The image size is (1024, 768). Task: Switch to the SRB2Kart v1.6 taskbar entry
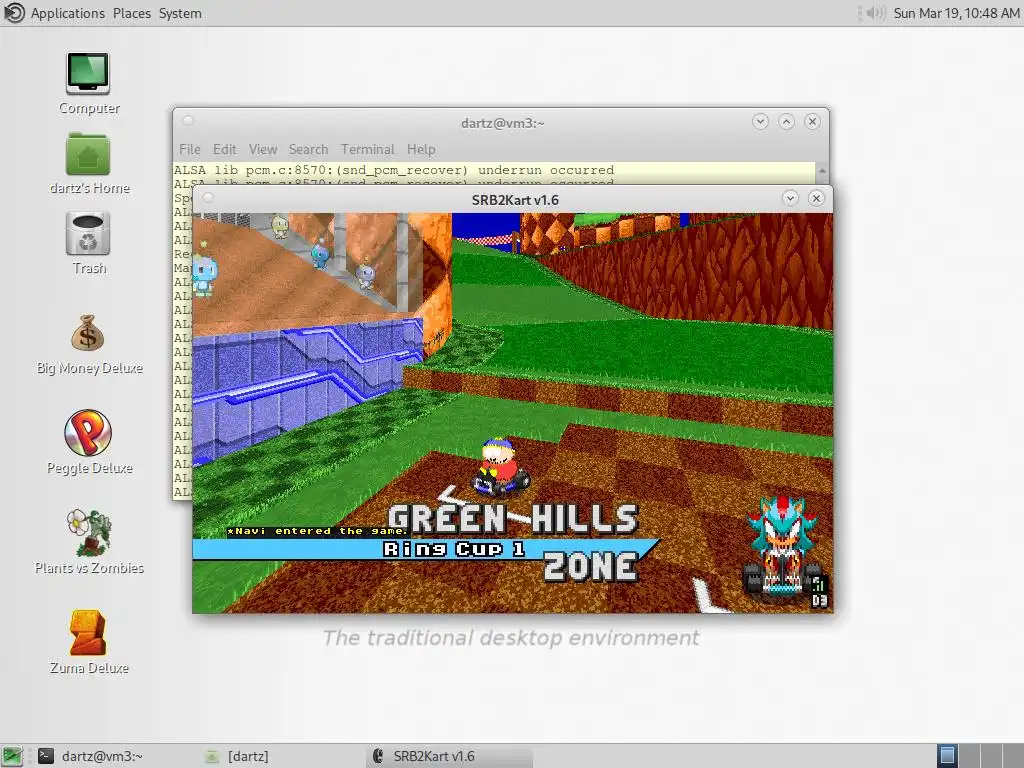pyautogui.click(x=451, y=756)
